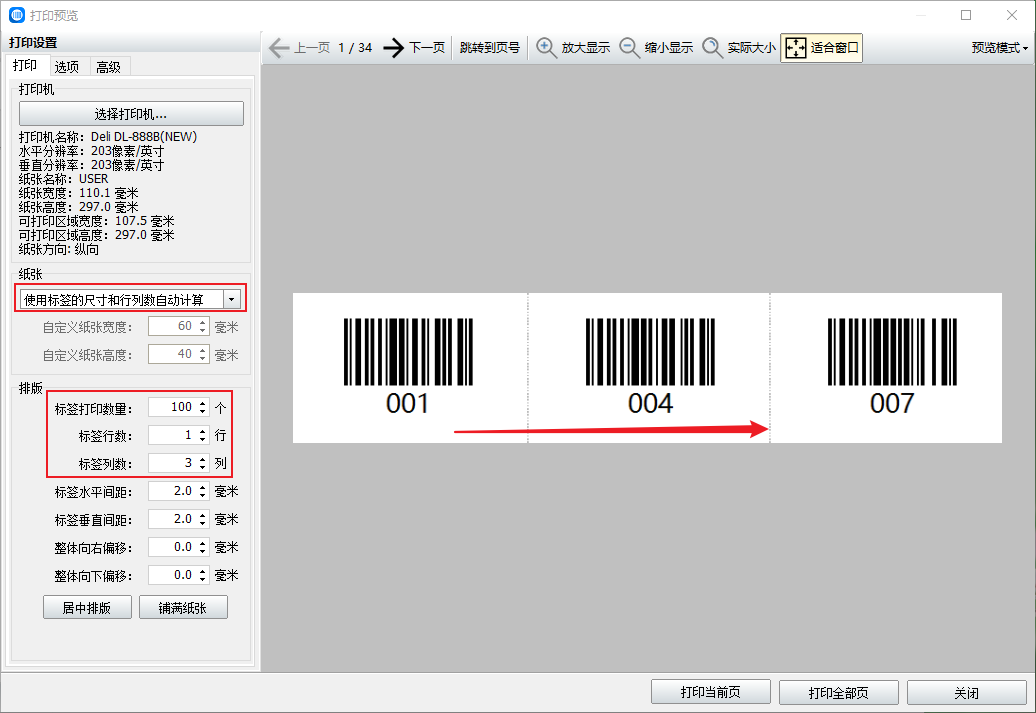Click the 铺满纸张 button
Viewport: 1036px width, 713px height.
tap(183, 607)
